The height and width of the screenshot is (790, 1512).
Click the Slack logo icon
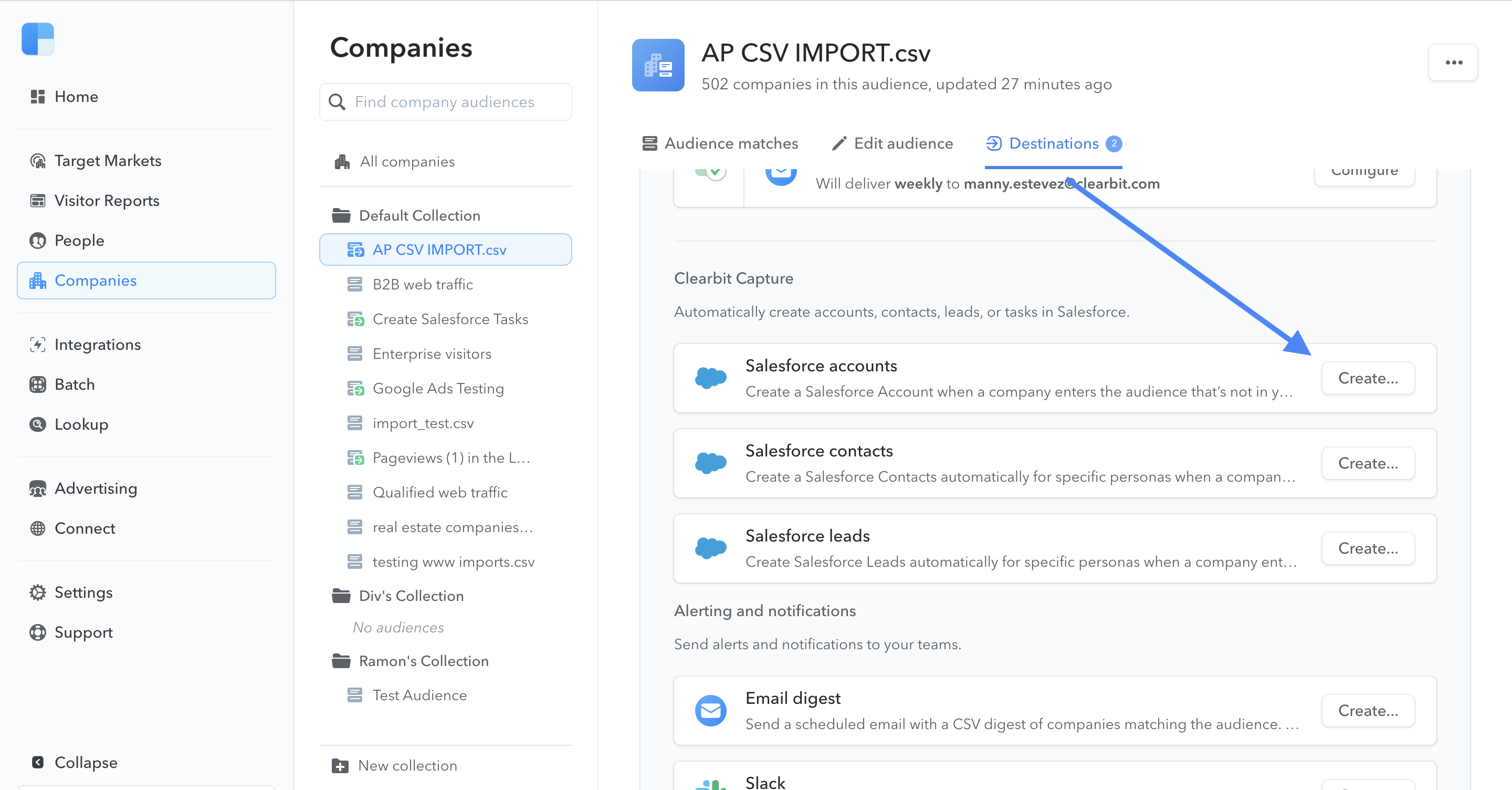(x=711, y=784)
